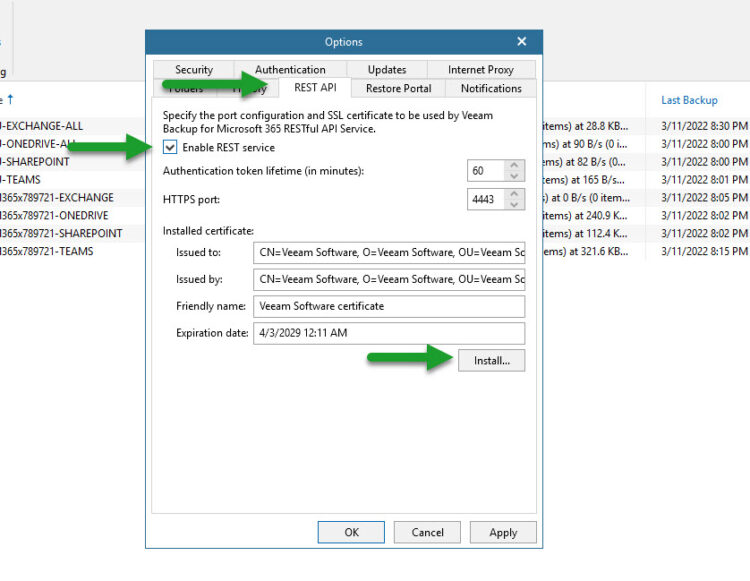
Task: Click the Issued to certificate field
Action: coord(389,252)
